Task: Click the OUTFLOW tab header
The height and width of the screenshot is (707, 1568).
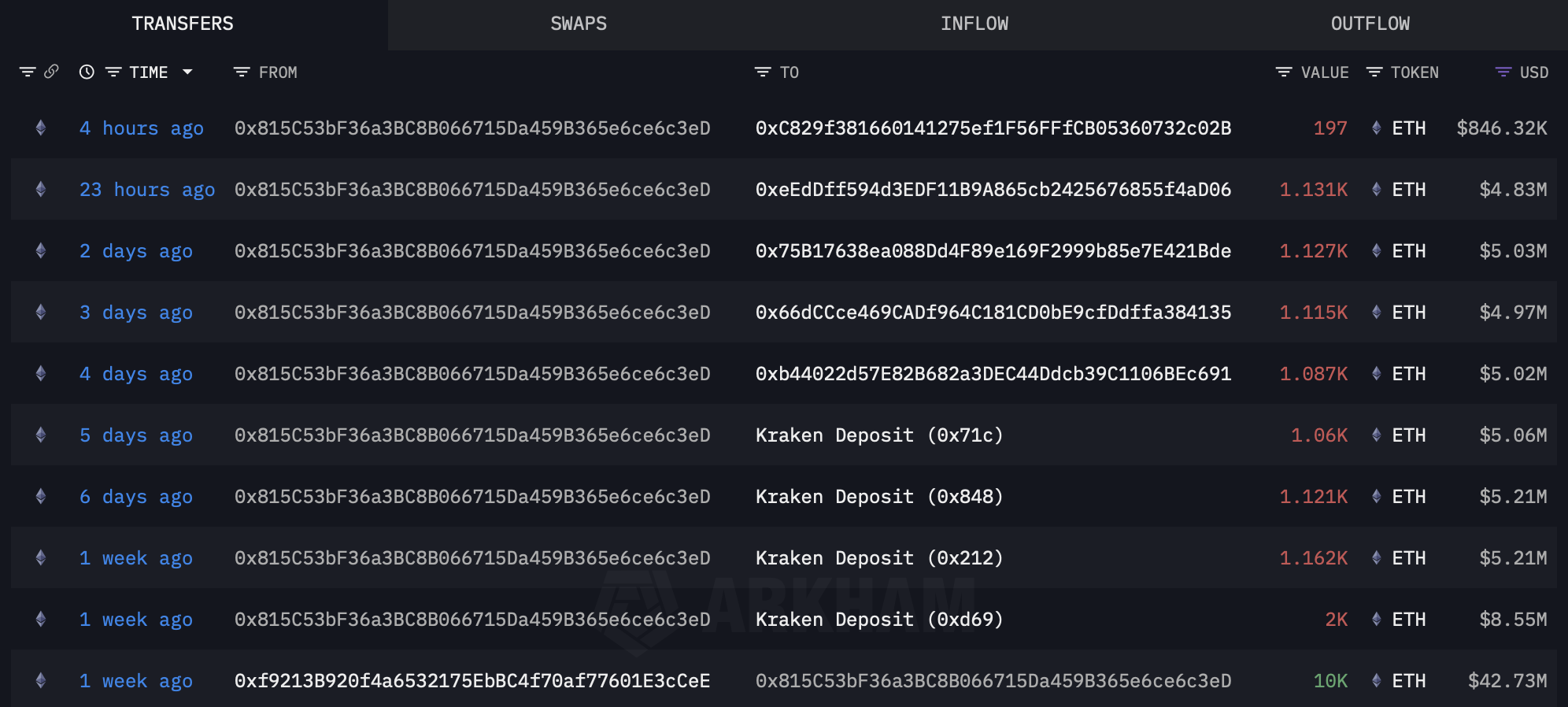Action: tap(1370, 23)
